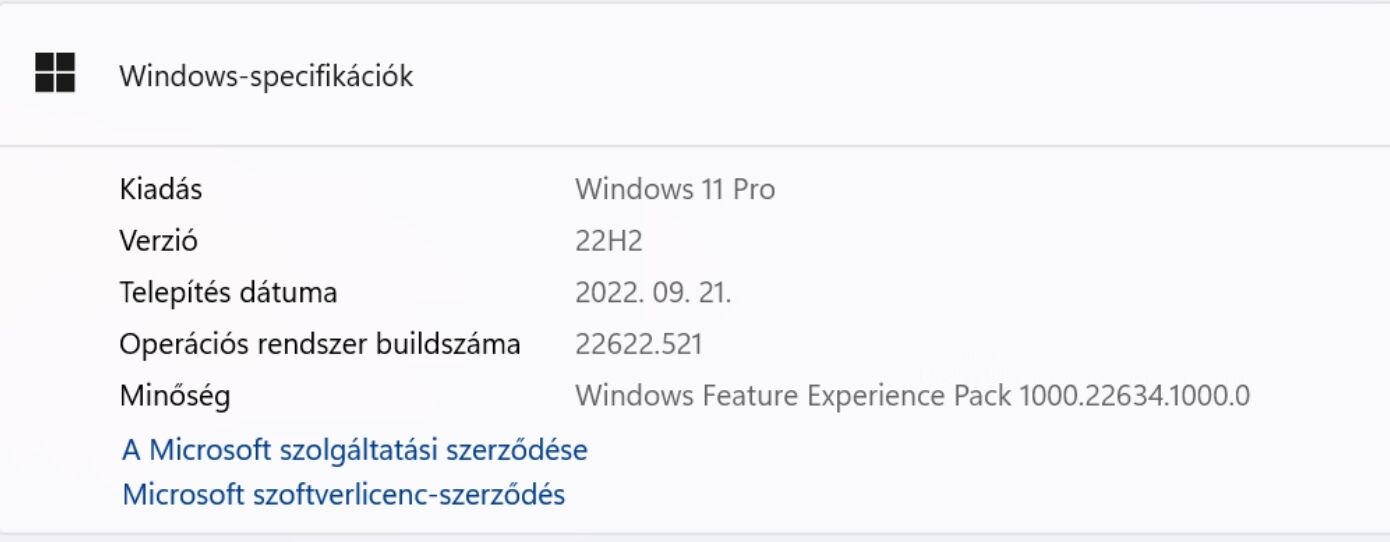
Task: Select the 2022. 09. 21. install date
Action: coord(654,293)
